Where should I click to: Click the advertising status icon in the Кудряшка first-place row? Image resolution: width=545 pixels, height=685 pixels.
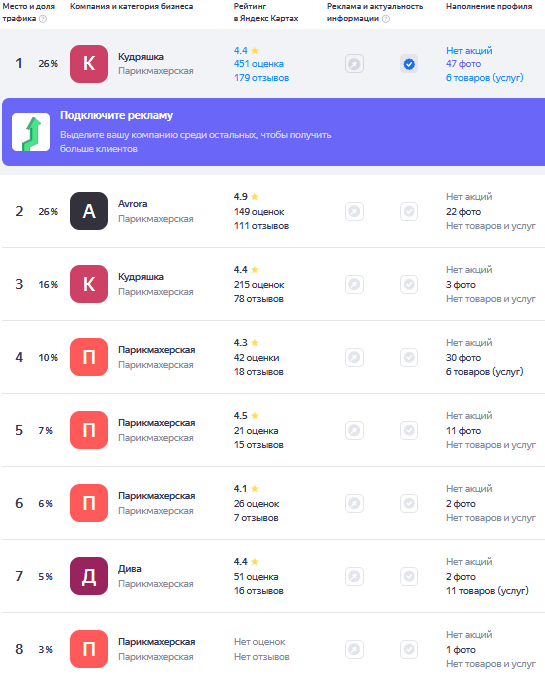(x=354, y=64)
